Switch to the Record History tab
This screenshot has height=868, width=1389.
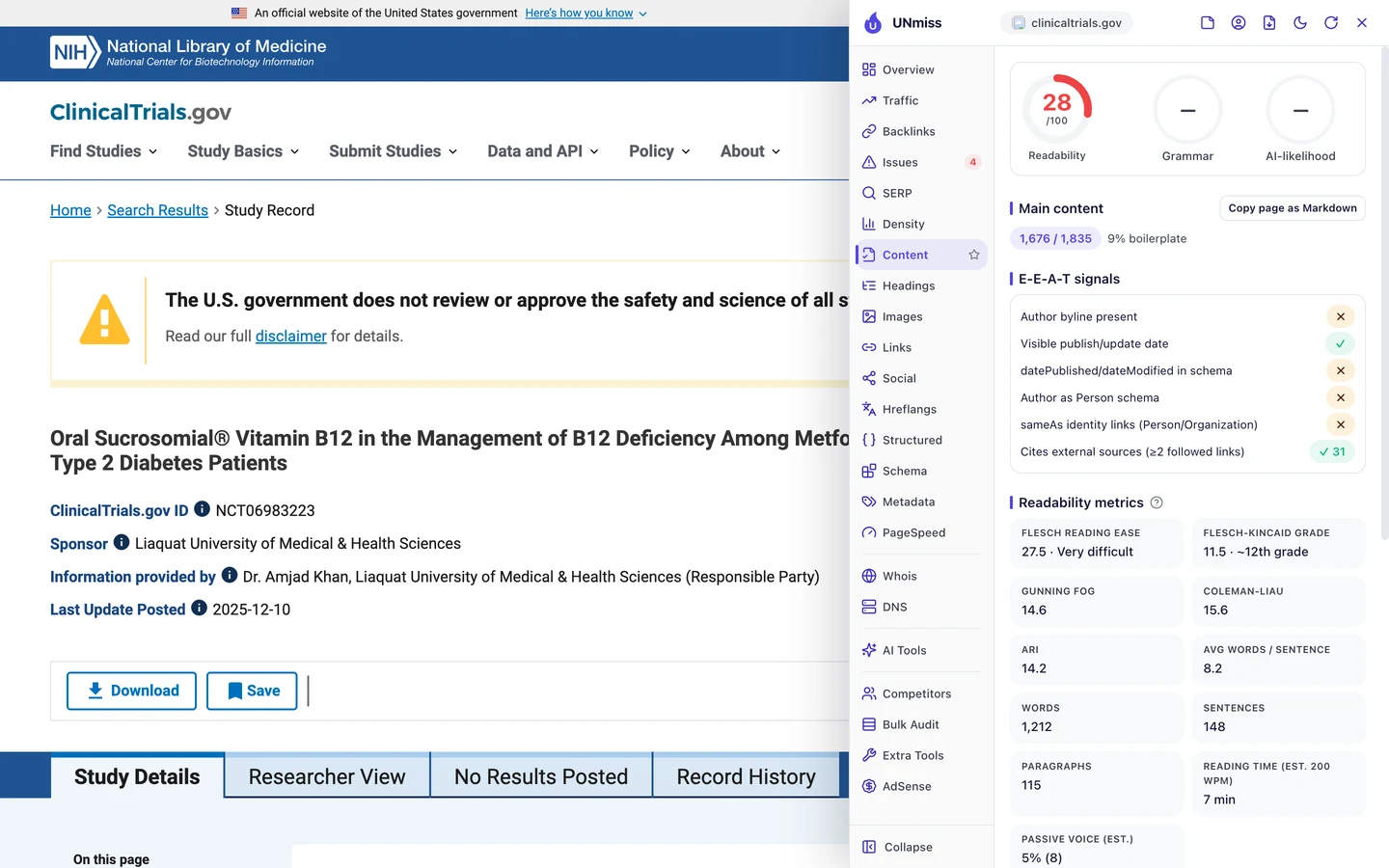(x=746, y=776)
